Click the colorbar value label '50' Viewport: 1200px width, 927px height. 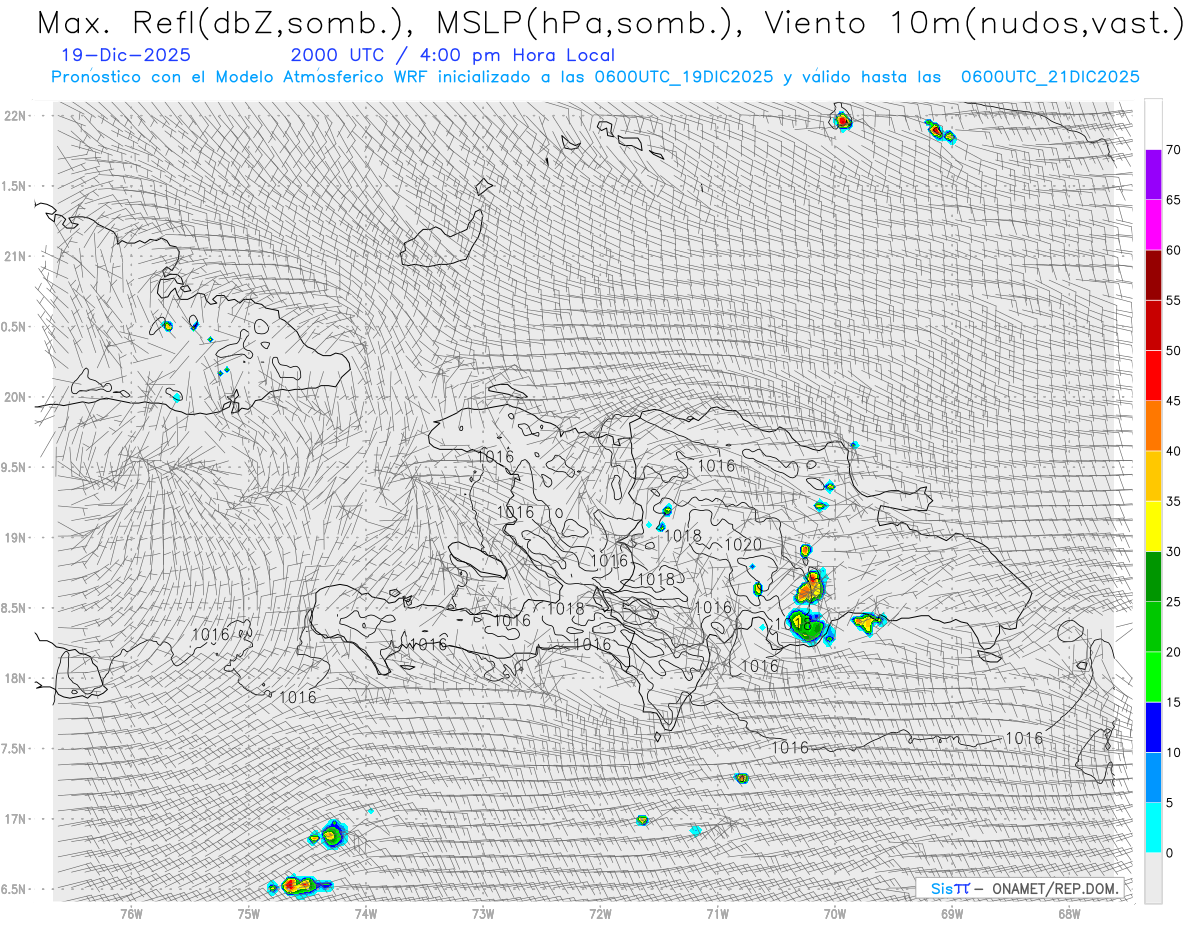(1173, 351)
